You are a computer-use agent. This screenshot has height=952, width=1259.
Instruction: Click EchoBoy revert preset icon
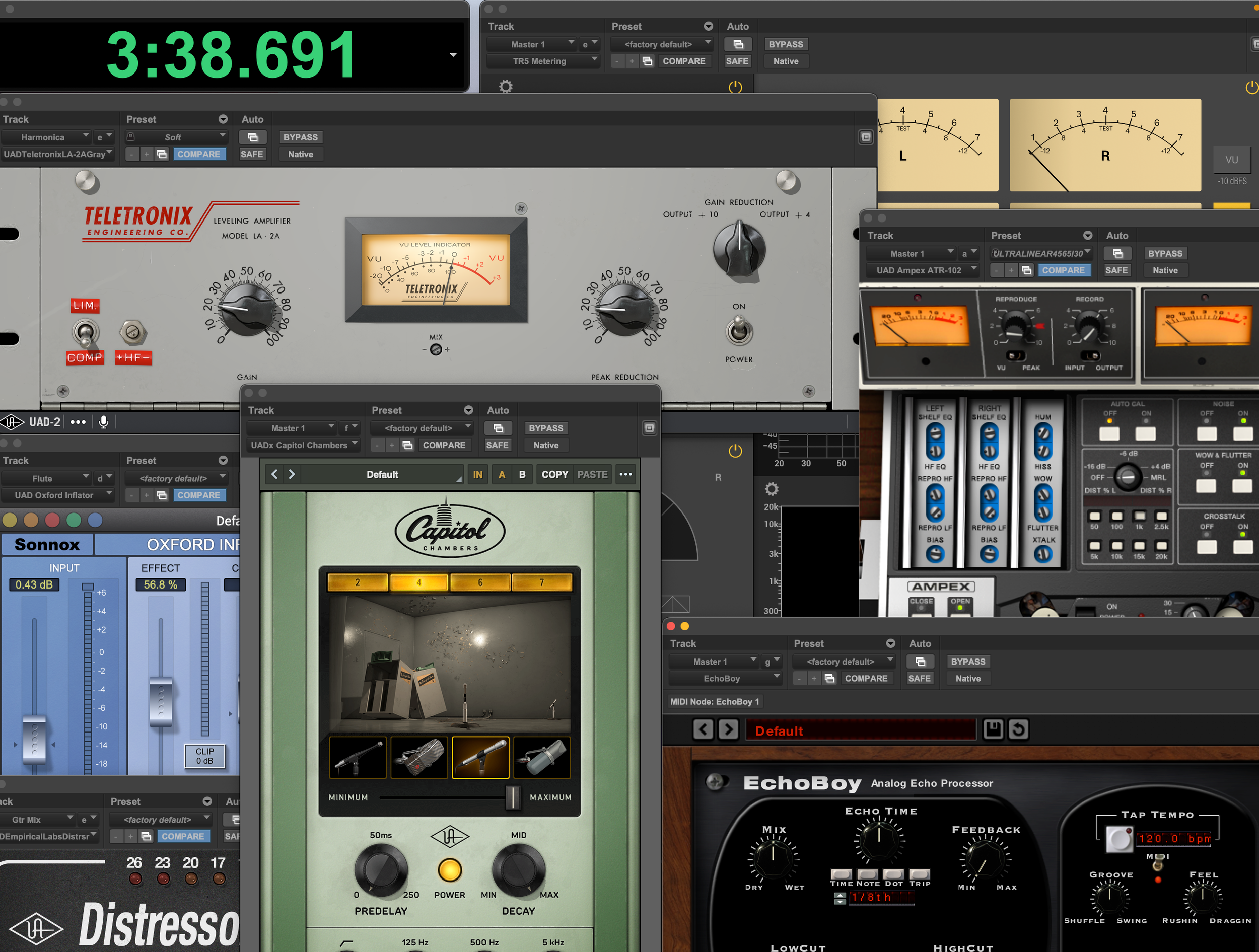point(1018,729)
